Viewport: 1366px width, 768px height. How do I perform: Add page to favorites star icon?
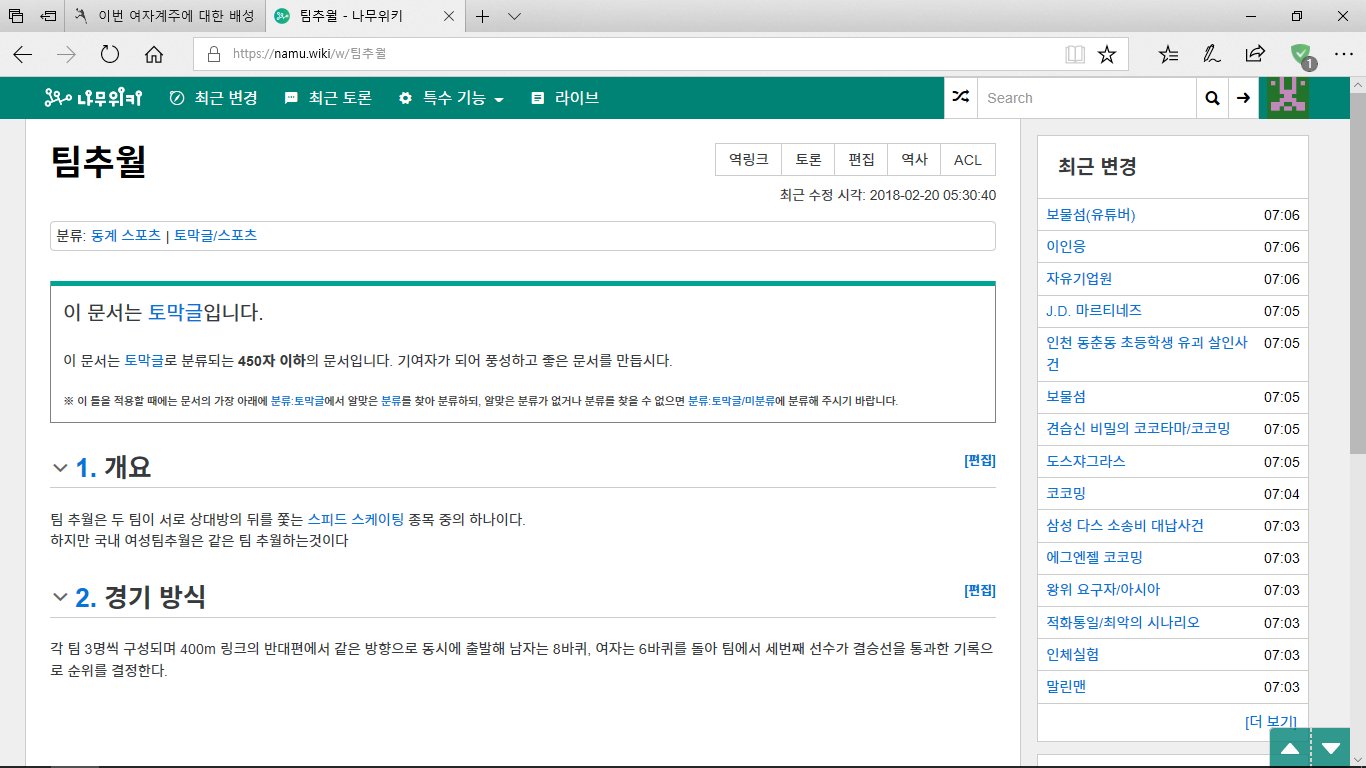coord(1106,55)
